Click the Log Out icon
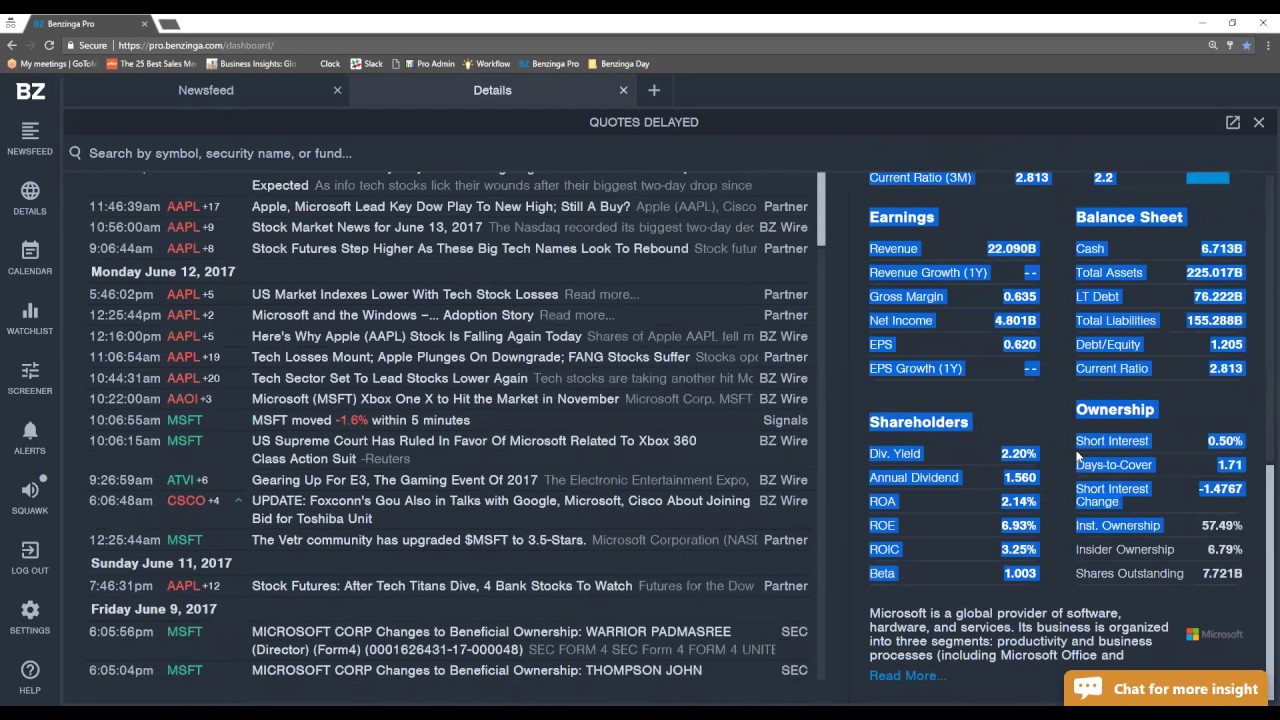 pyautogui.click(x=30, y=550)
